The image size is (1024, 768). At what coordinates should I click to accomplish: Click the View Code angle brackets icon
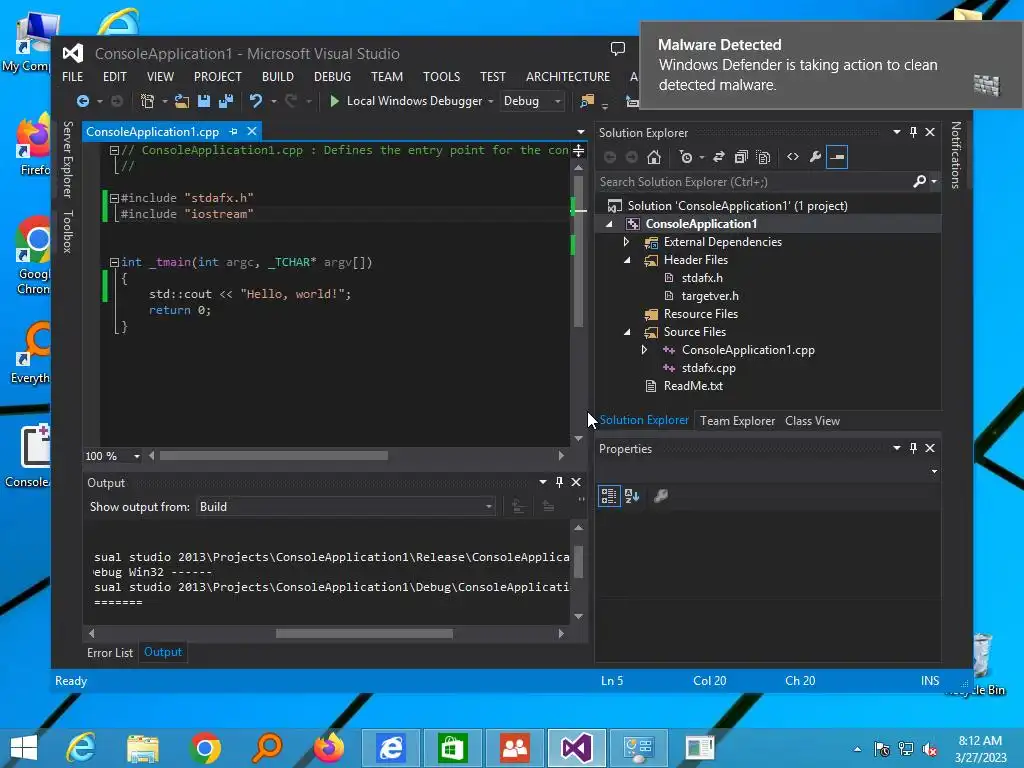tap(793, 157)
